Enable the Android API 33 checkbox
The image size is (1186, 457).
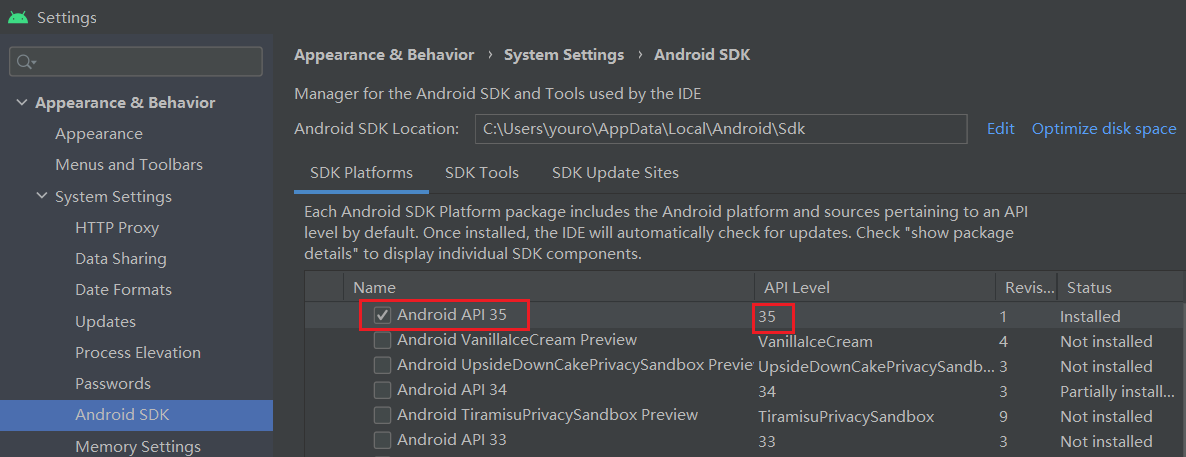pyautogui.click(x=383, y=440)
